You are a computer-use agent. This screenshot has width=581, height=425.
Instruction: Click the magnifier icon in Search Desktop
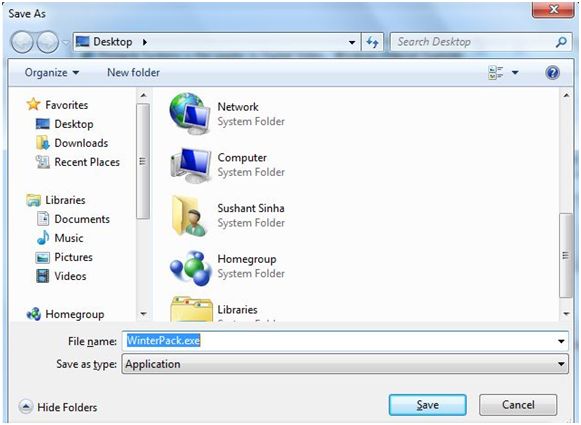561,42
